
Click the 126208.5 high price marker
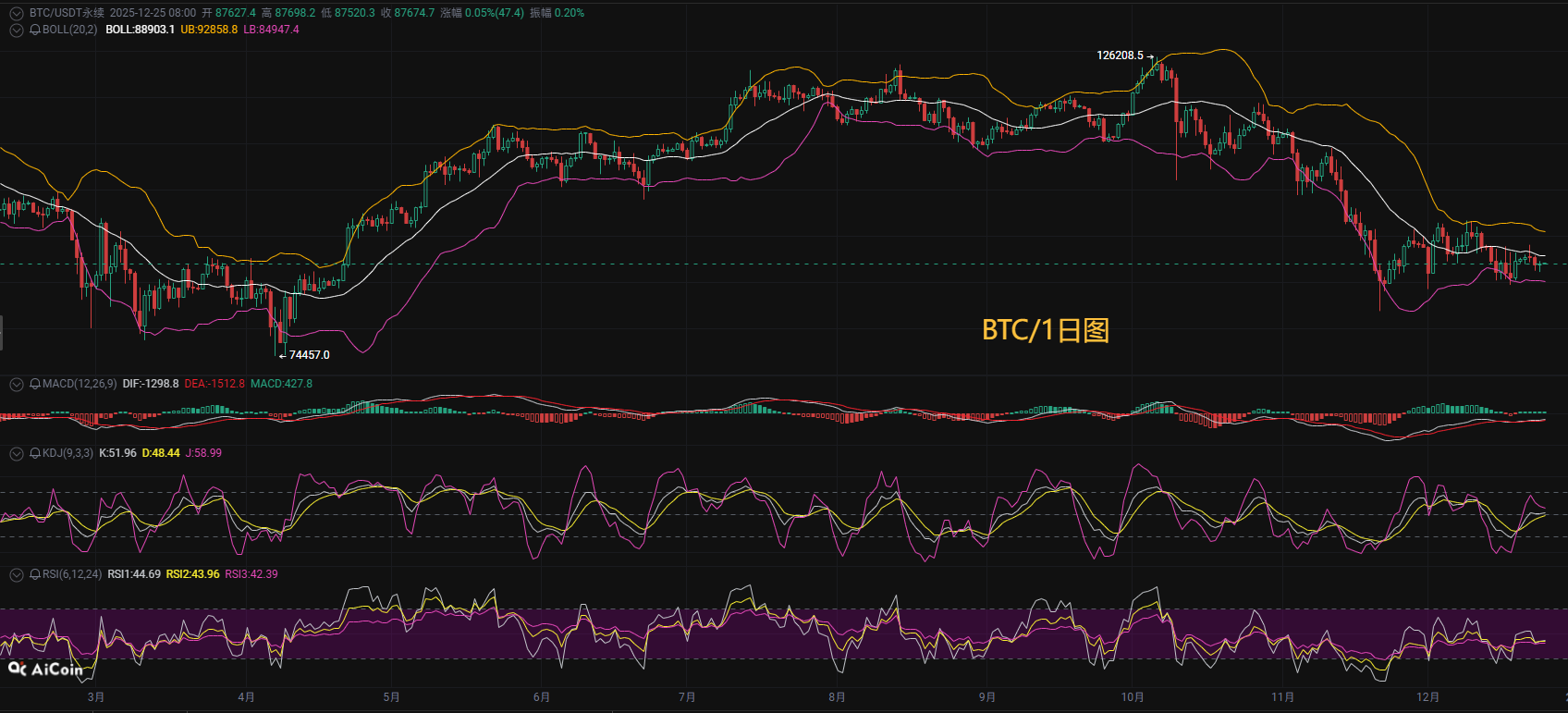coord(1120,55)
